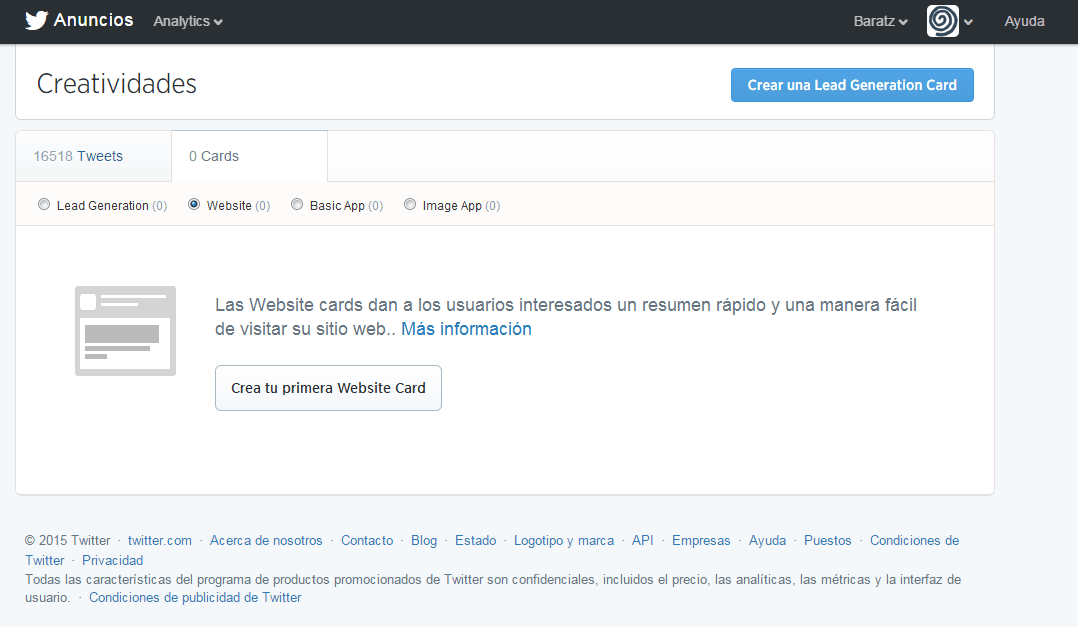Open the Blog footer link
Image resolution: width=1078 pixels, height=627 pixels.
[424, 540]
